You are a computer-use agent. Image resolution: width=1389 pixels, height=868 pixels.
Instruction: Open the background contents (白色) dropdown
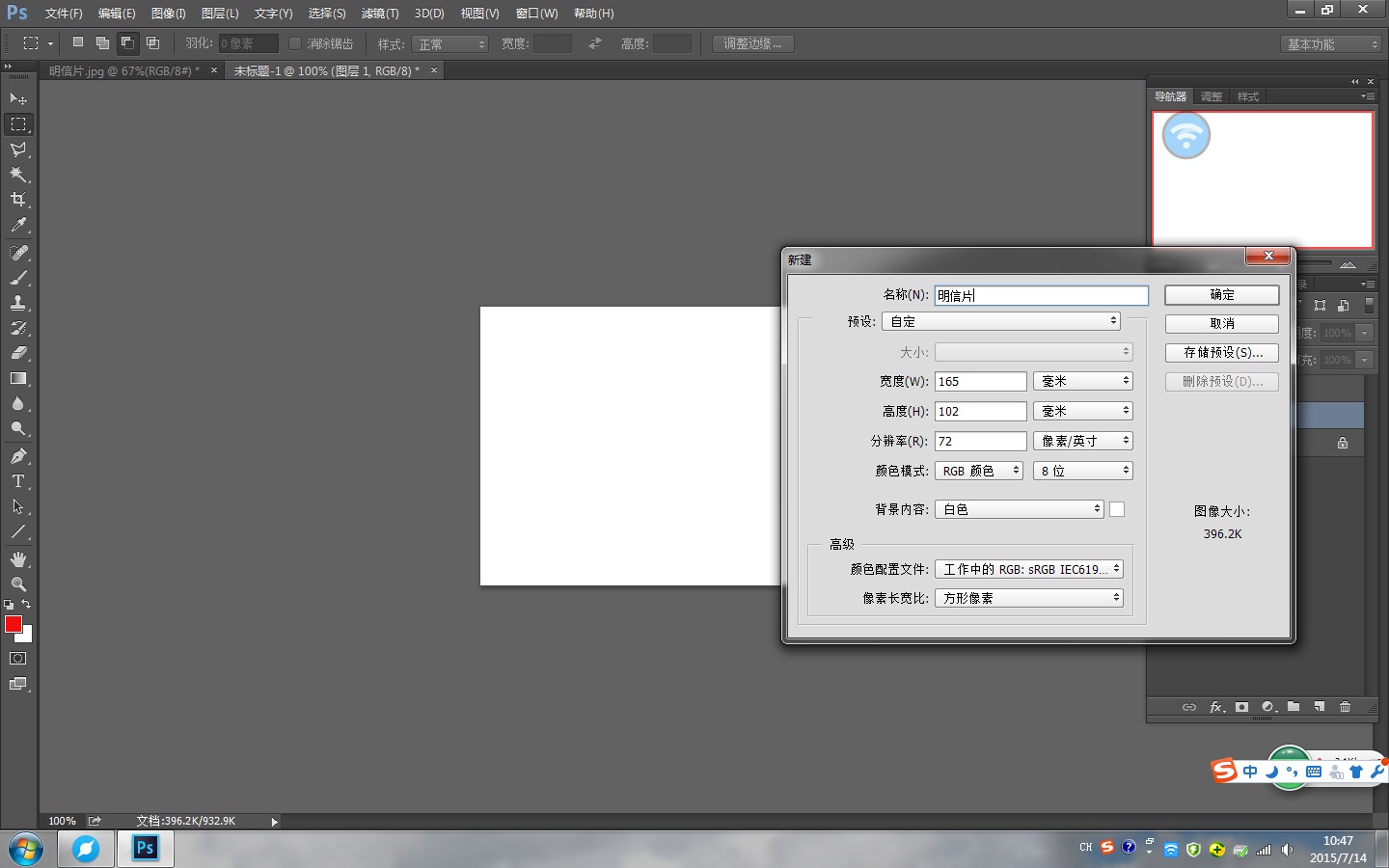click(x=1020, y=509)
